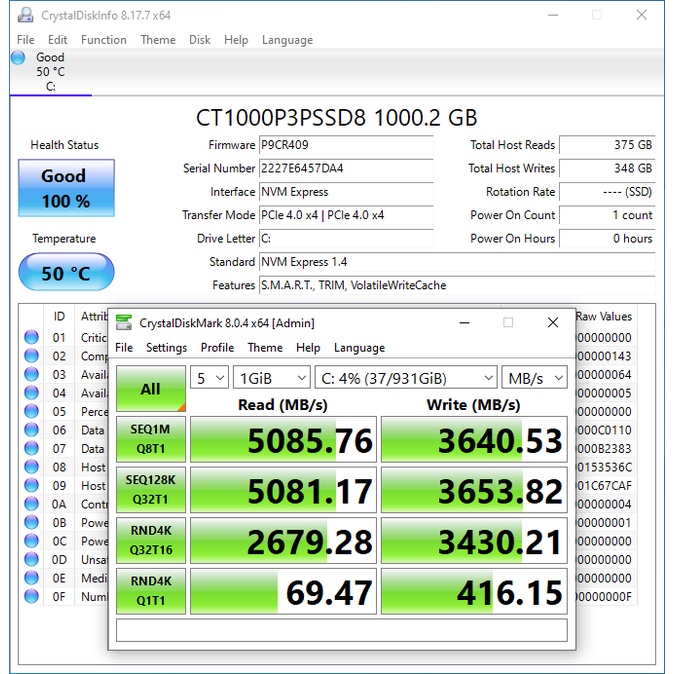Click the Transfer Mode field PCIe 4.0 x4
Screen dimensions: 674x674
tap(346, 215)
